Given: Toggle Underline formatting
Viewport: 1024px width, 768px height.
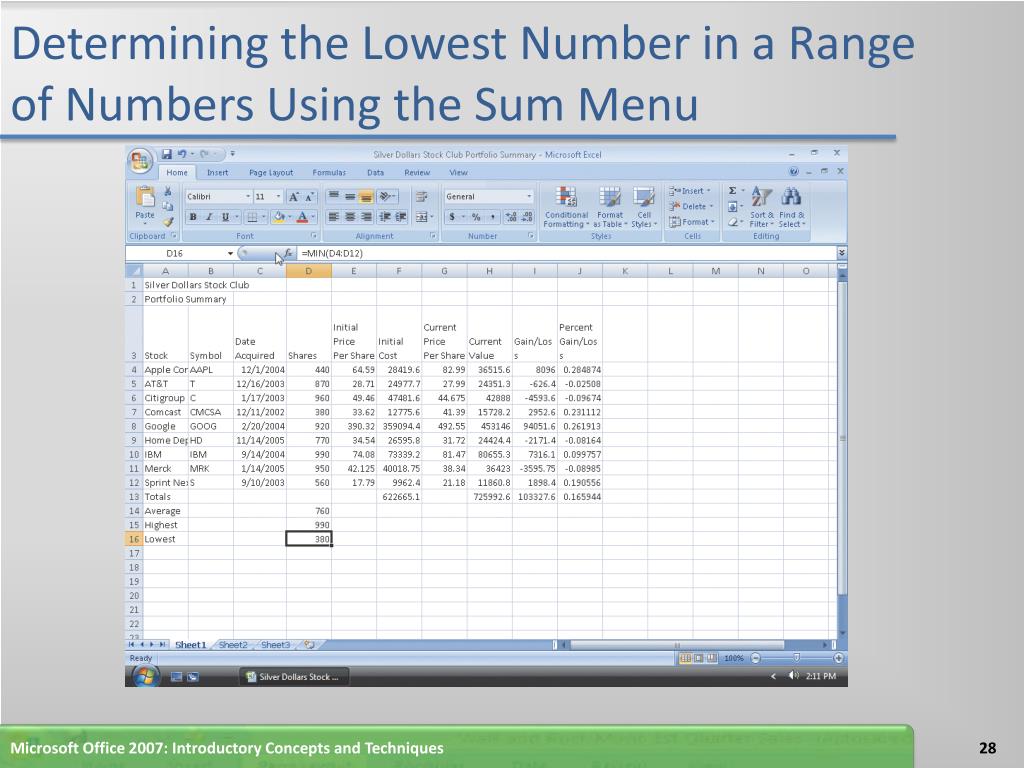Looking at the screenshot, I should coord(225,217).
